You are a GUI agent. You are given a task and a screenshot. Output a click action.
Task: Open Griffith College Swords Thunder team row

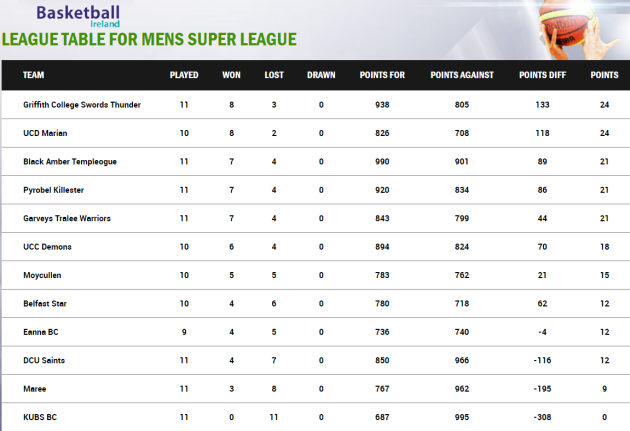316,105
